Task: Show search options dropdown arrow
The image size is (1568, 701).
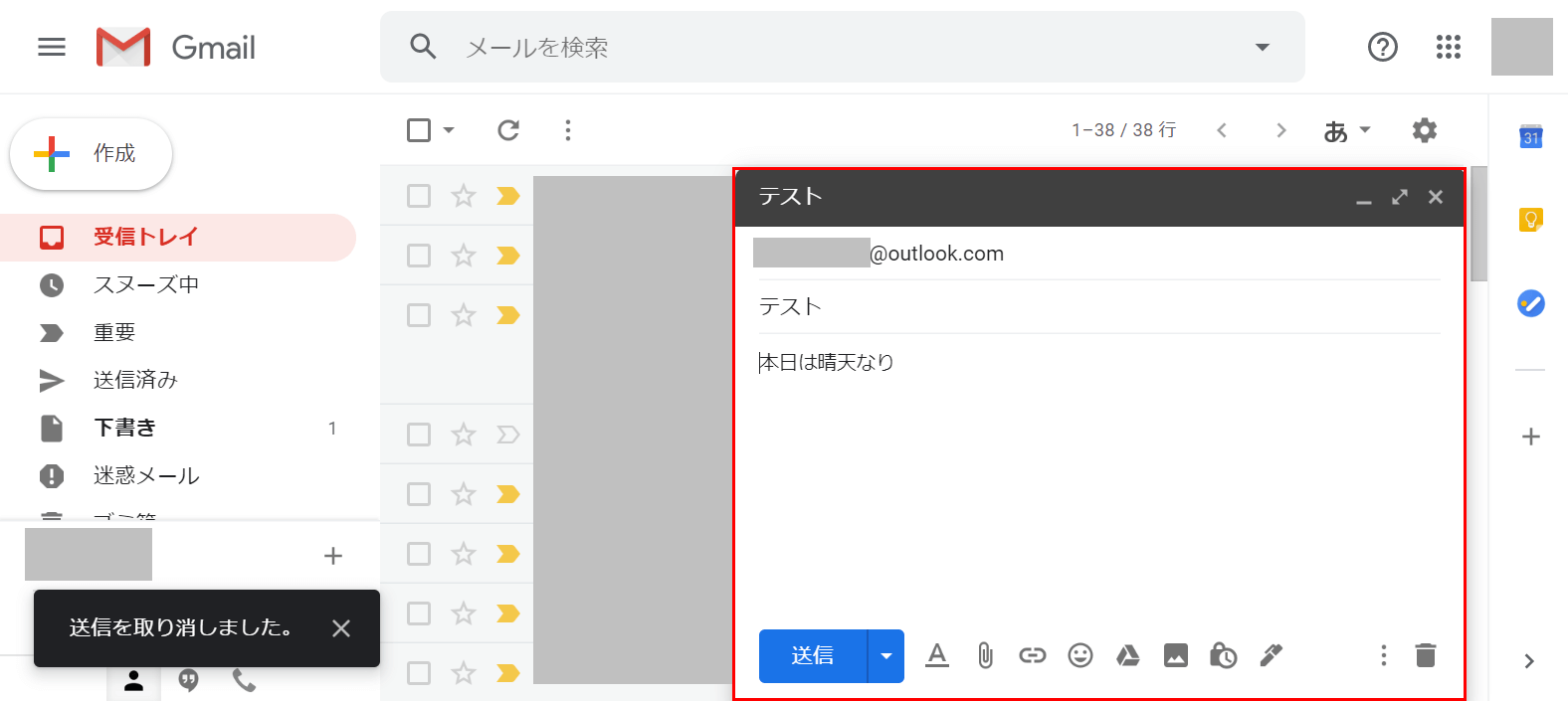Action: [1263, 47]
